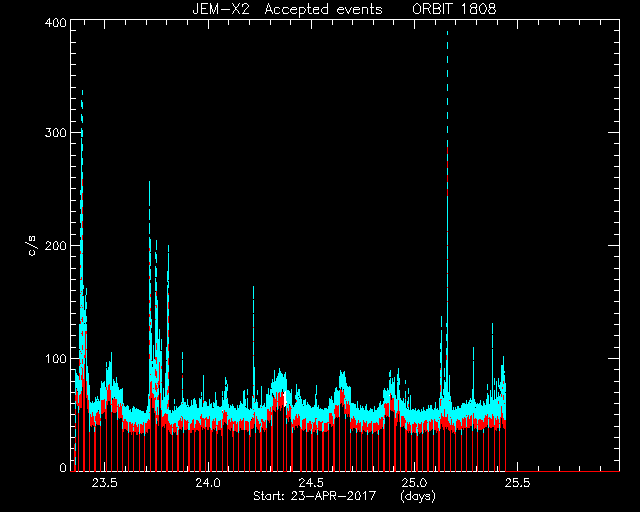
Task: Click the flat red line after 25.5
Action: [563, 471]
